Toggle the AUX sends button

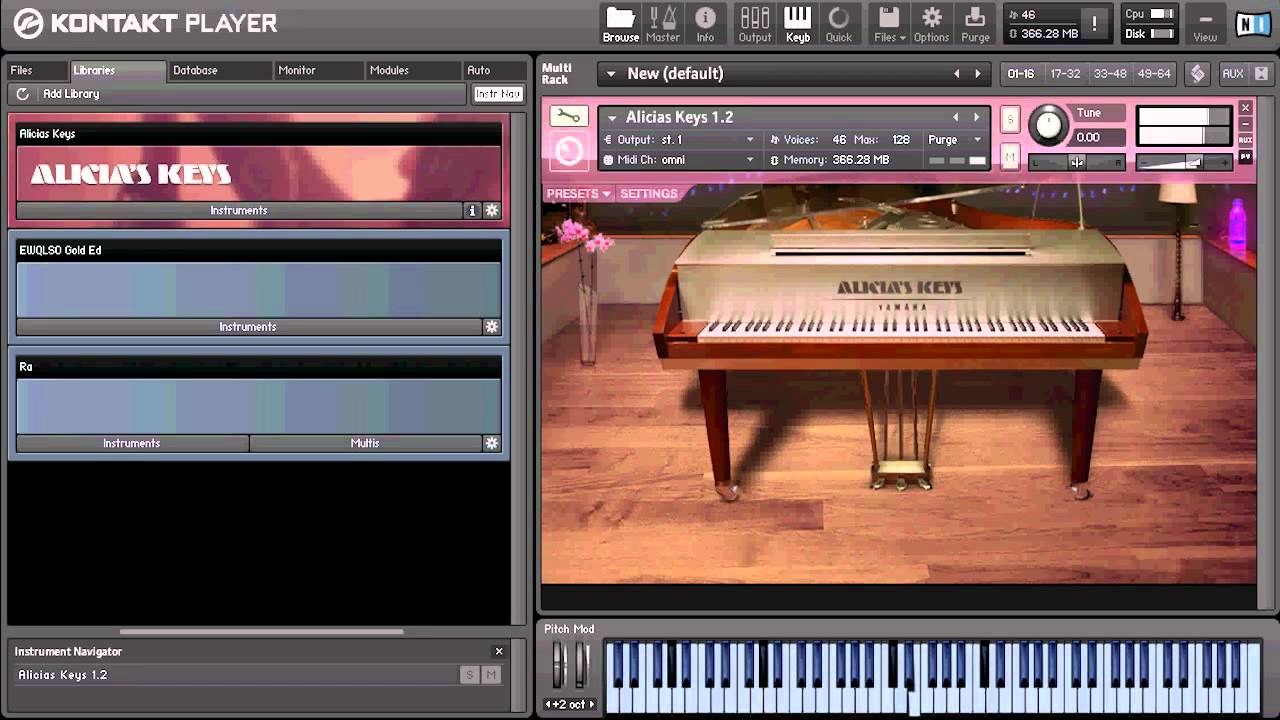tap(1232, 74)
